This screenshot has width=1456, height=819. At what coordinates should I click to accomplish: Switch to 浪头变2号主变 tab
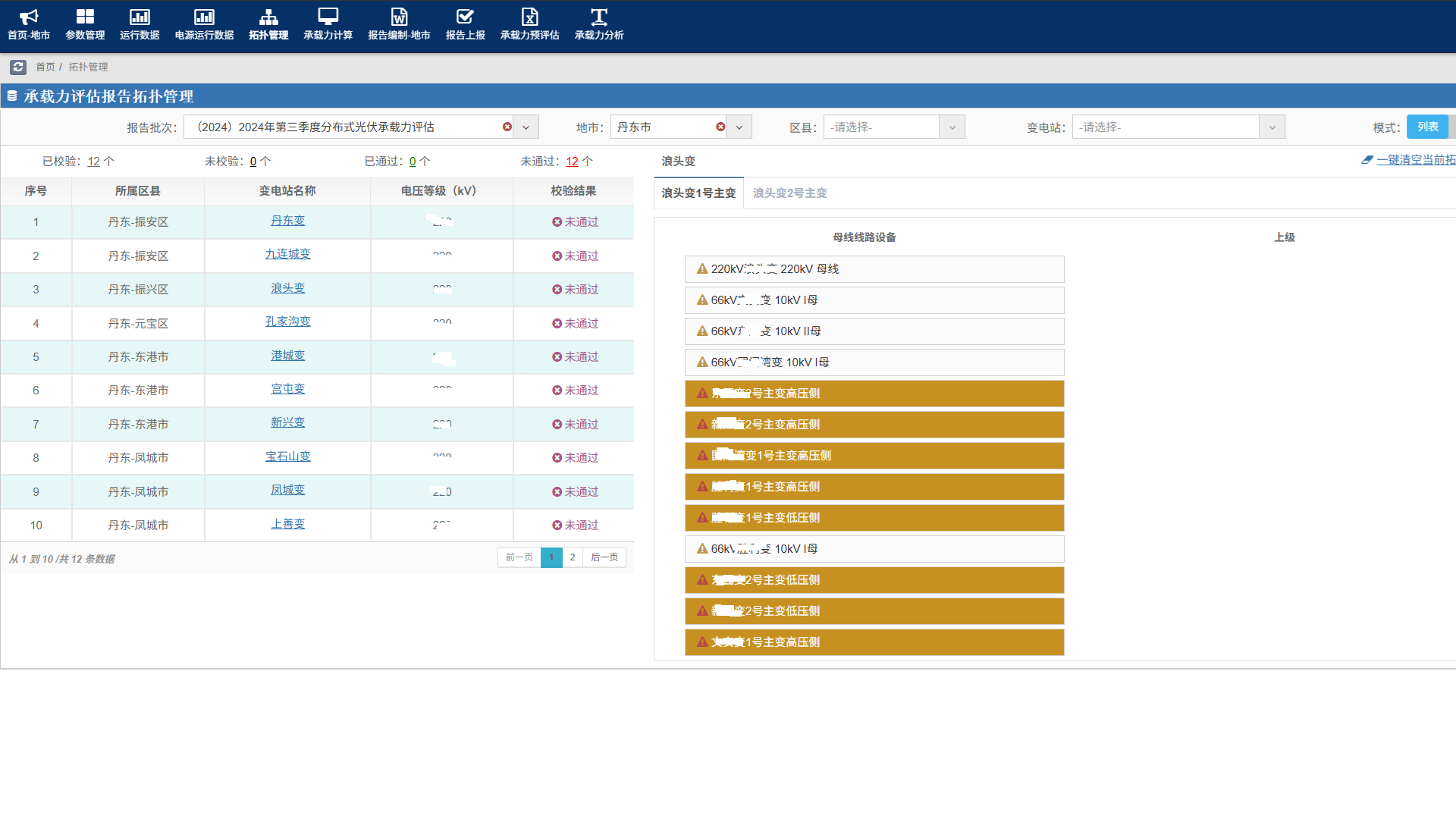coord(789,193)
